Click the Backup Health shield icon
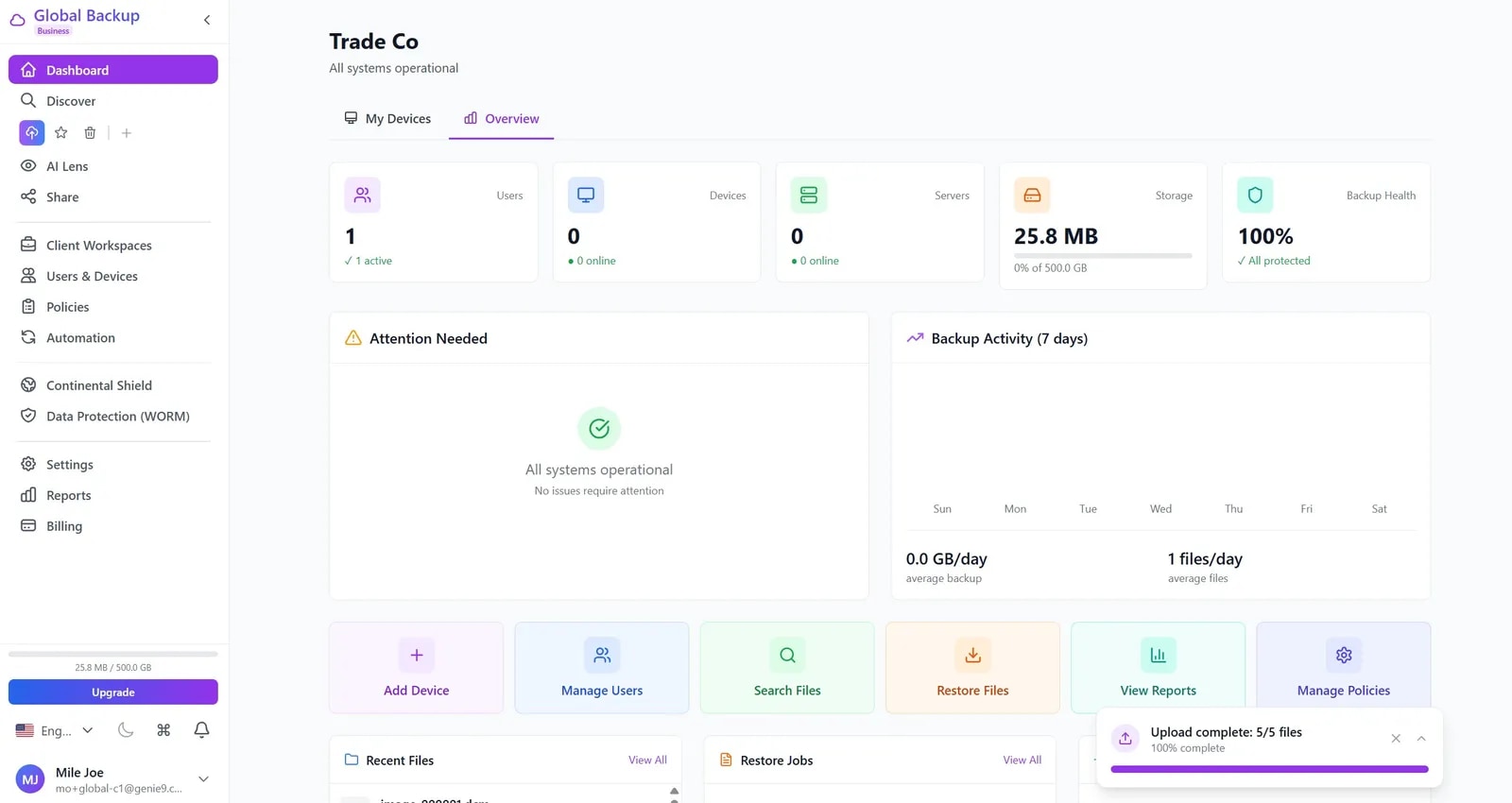 pyautogui.click(x=1255, y=196)
